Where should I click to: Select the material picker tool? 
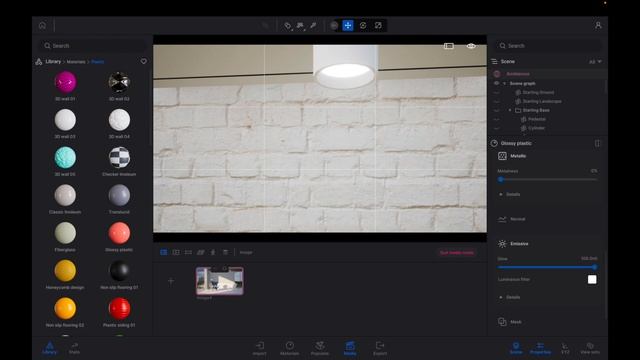[288, 25]
